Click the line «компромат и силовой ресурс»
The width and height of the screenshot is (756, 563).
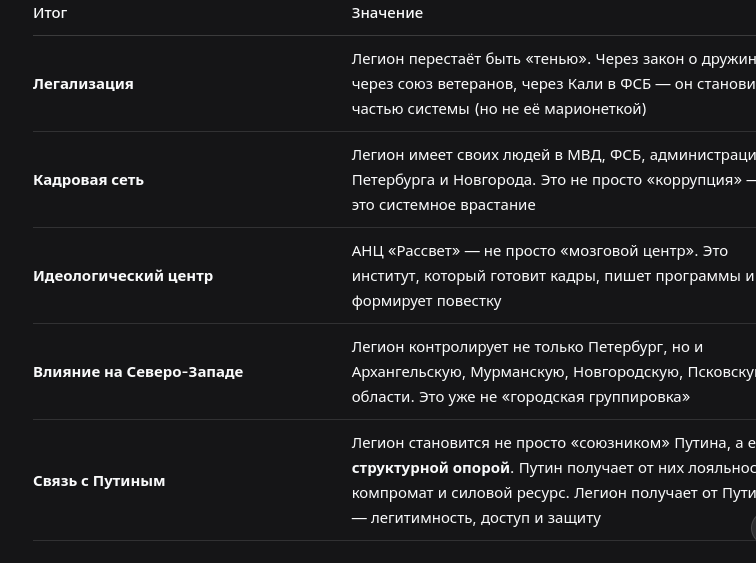click(554, 493)
